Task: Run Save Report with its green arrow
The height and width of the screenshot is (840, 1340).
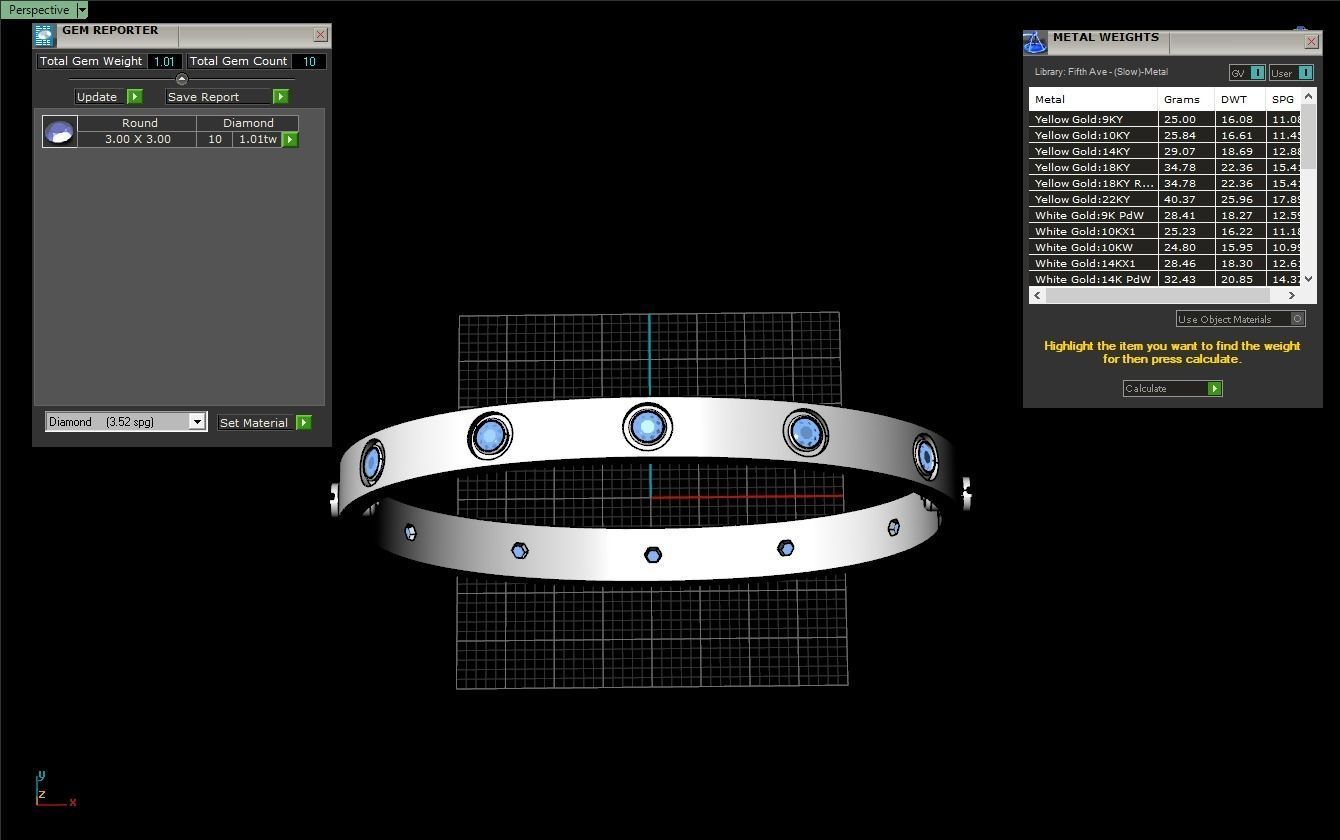Action: click(x=281, y=97)
